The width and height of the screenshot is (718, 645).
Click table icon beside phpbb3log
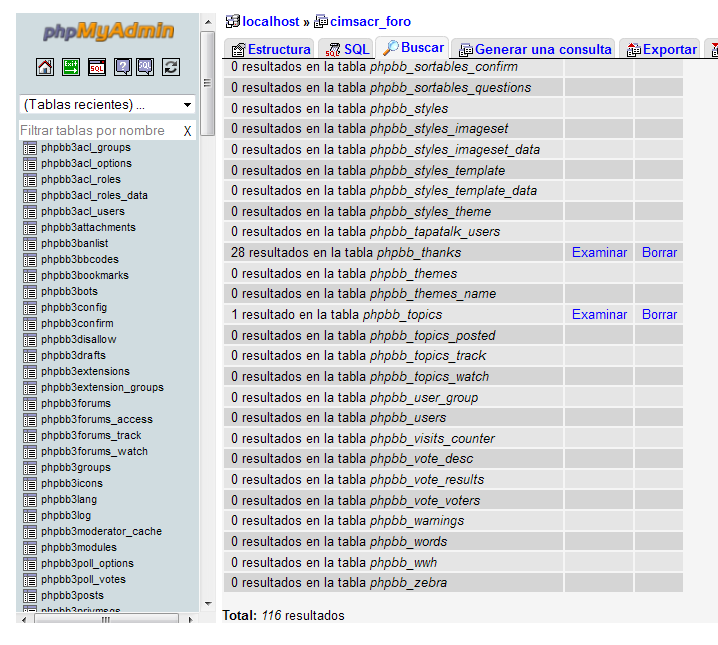(30, 516)
